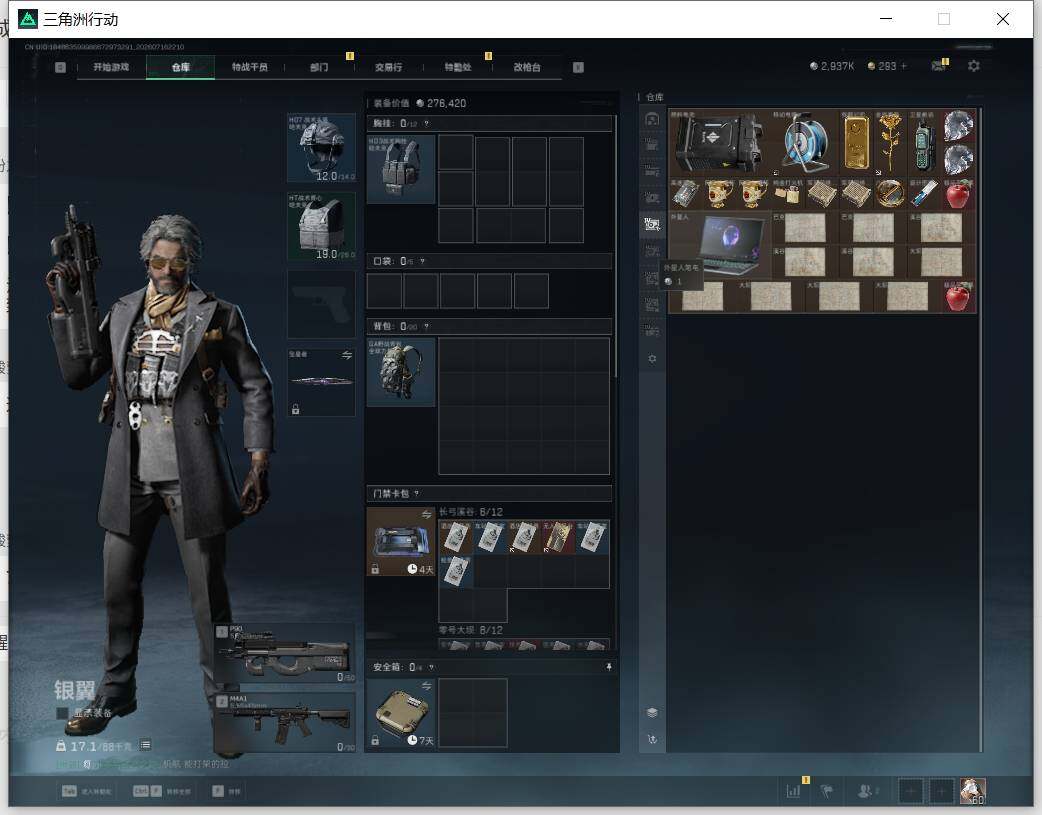Viewport: 1042px width, 815px height.
Task: Open the weight details list icon
Action: tap(146, 745)
